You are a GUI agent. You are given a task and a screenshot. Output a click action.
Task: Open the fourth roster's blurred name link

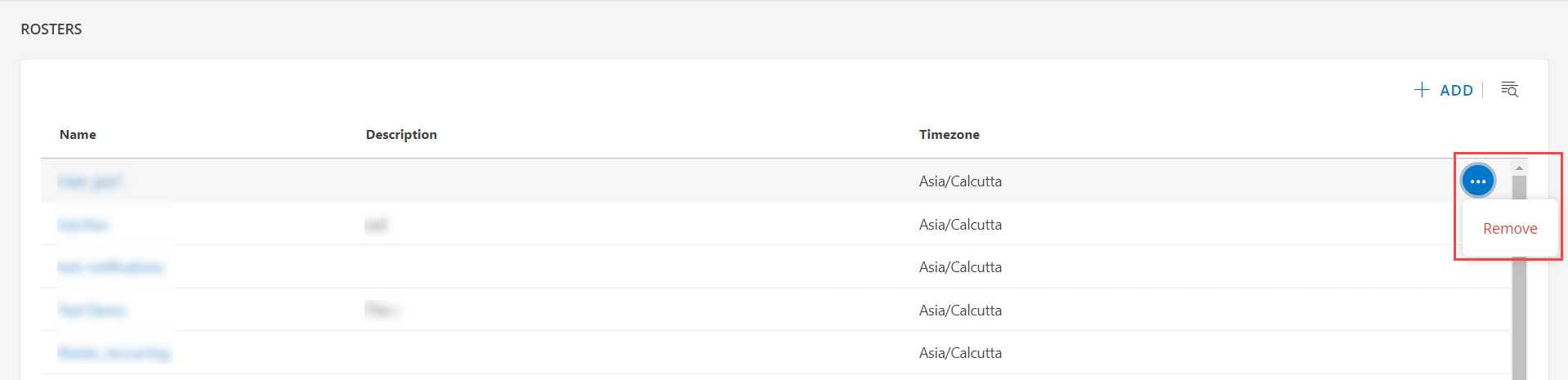(92, 311)
